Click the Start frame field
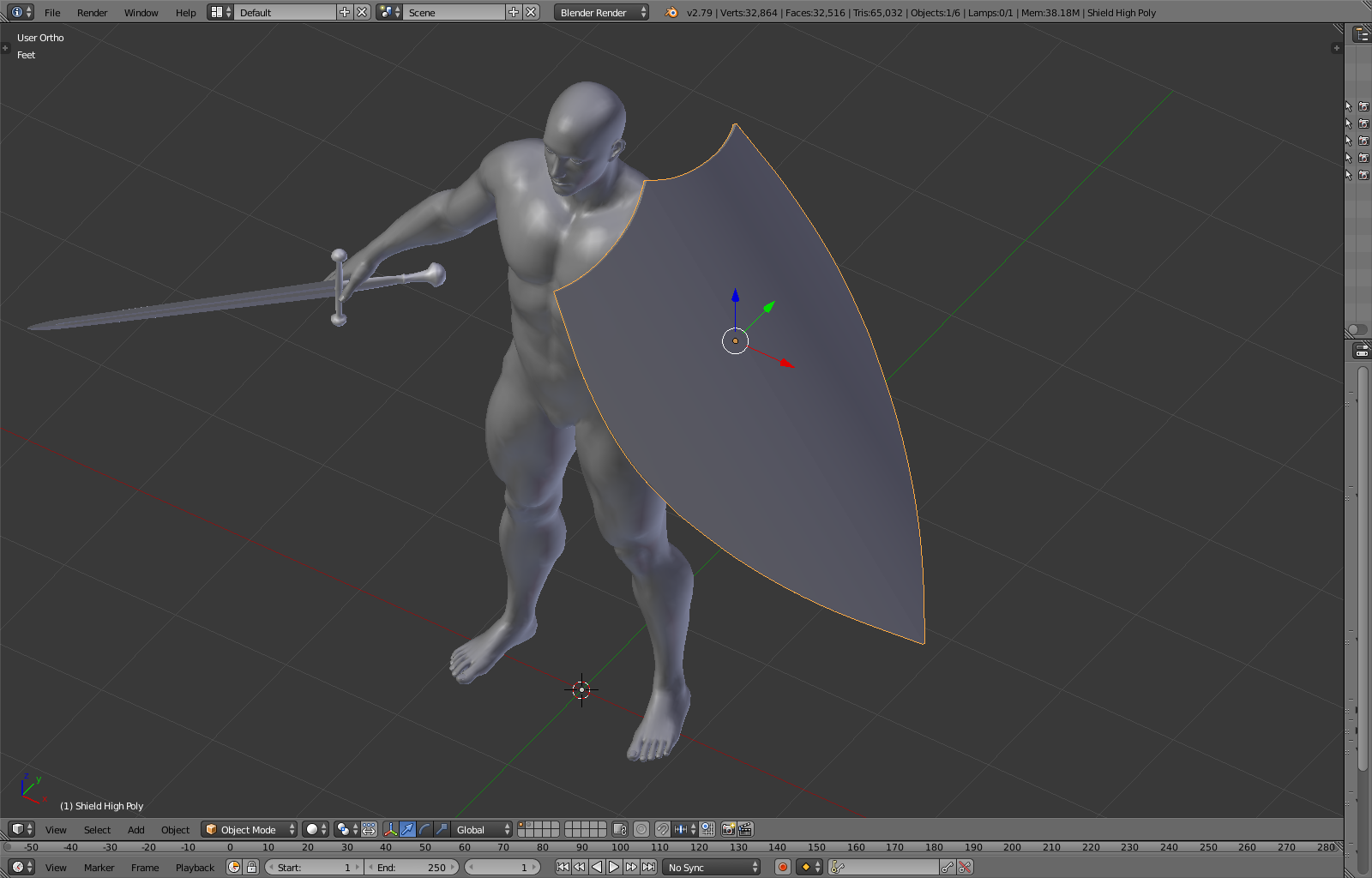The image size is (1372, 878). (x=314, y=867)
